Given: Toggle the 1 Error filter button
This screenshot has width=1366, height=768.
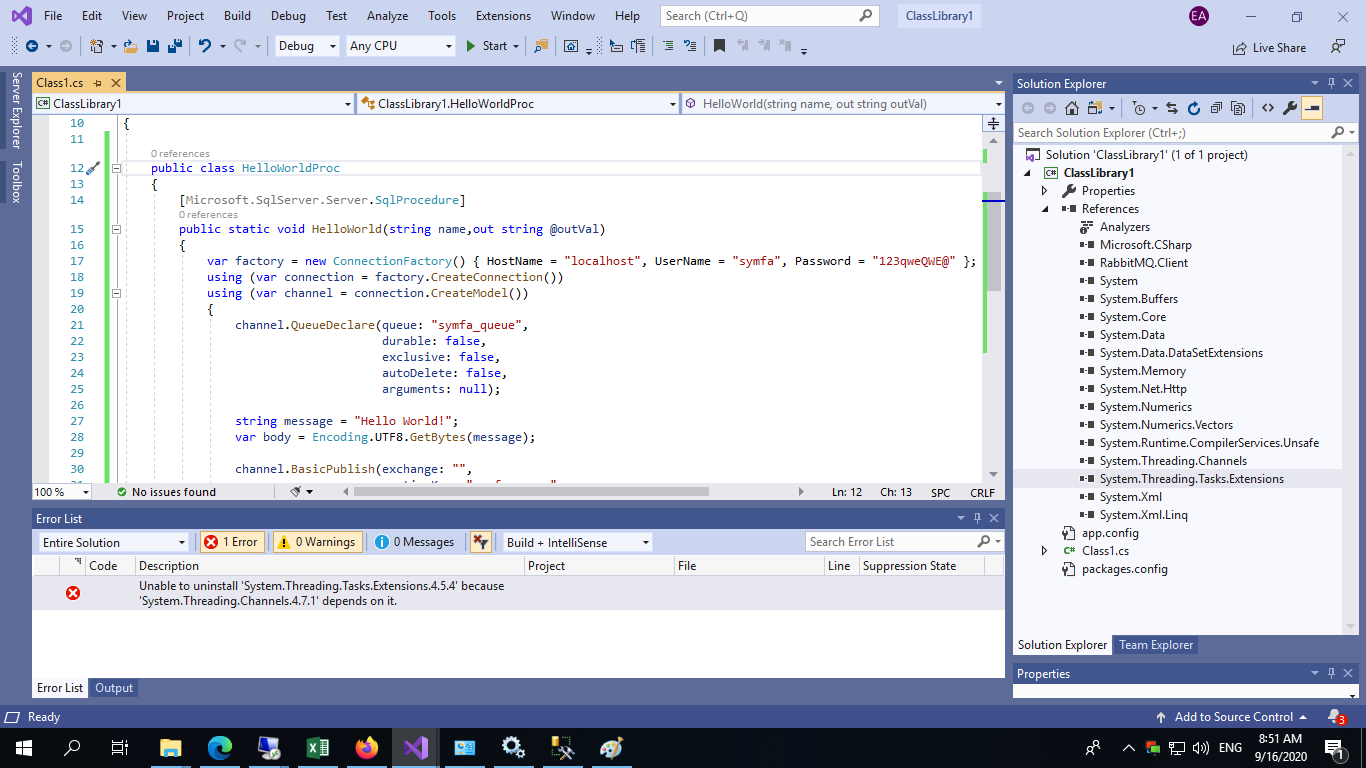Looking at the screenshot, I should point(231,542).
